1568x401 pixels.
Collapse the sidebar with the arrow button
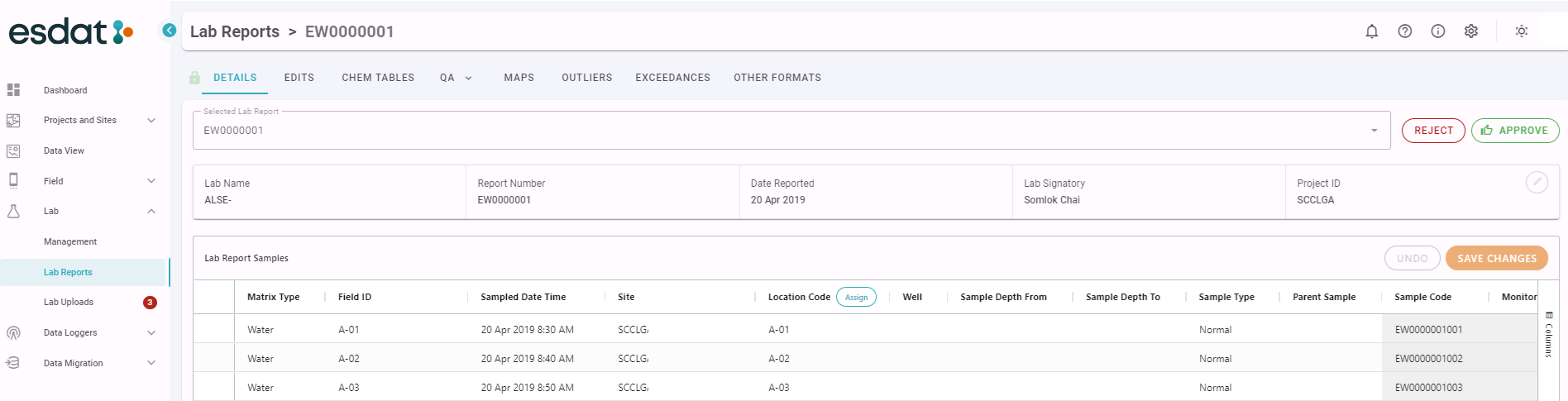170,31
